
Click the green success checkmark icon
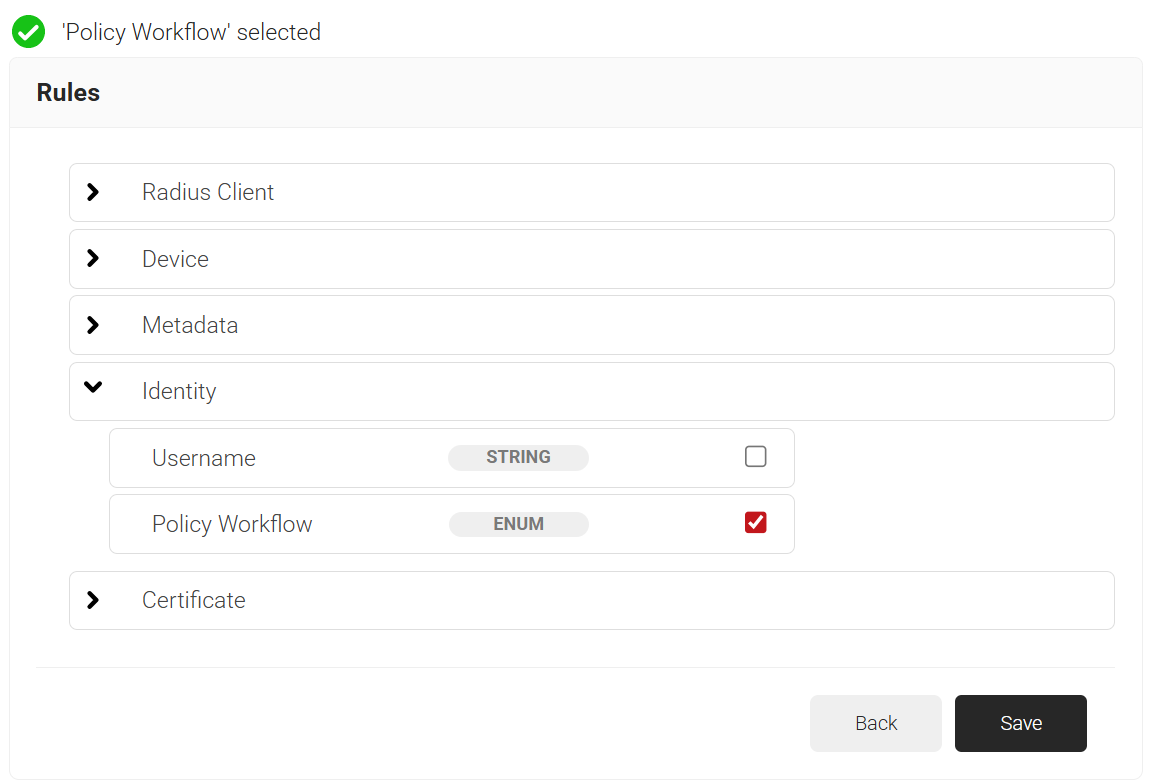(x=28, y=32)
